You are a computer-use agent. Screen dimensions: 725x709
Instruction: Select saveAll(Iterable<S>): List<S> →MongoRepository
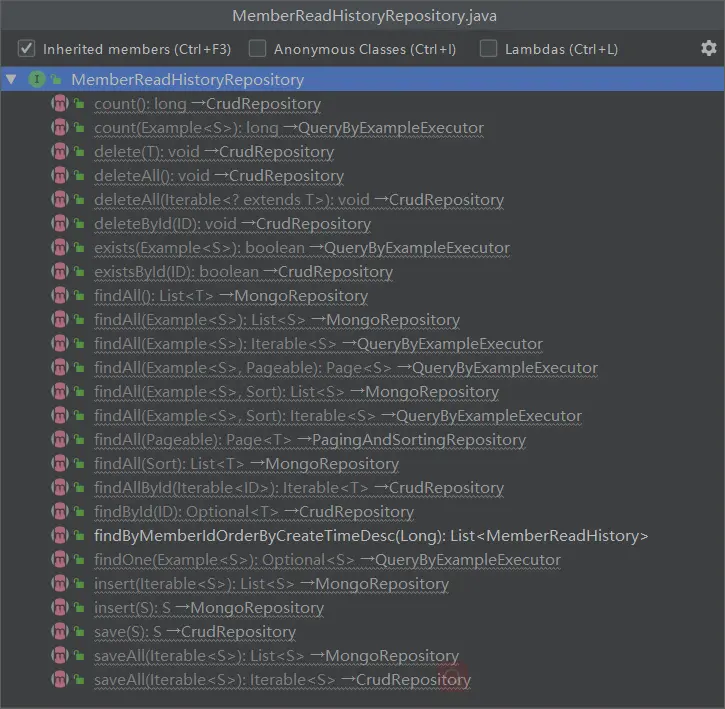[276, 656]
